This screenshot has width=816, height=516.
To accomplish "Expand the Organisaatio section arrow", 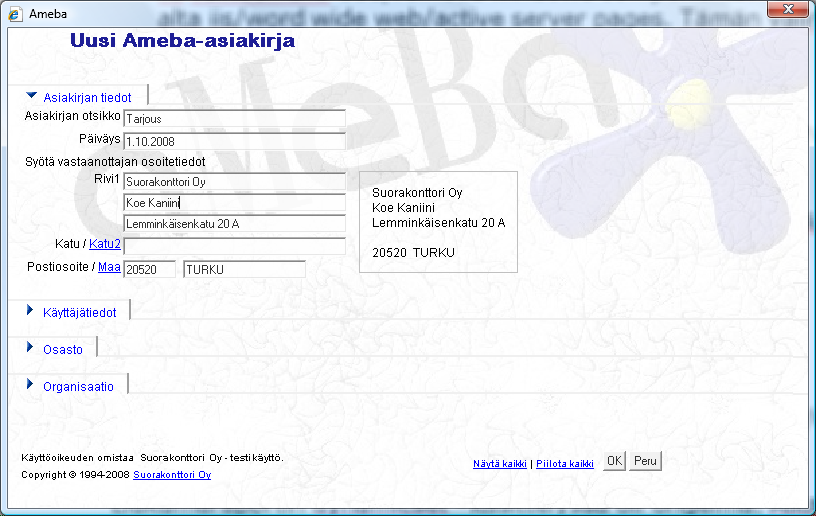I will (x=30, y=384).
